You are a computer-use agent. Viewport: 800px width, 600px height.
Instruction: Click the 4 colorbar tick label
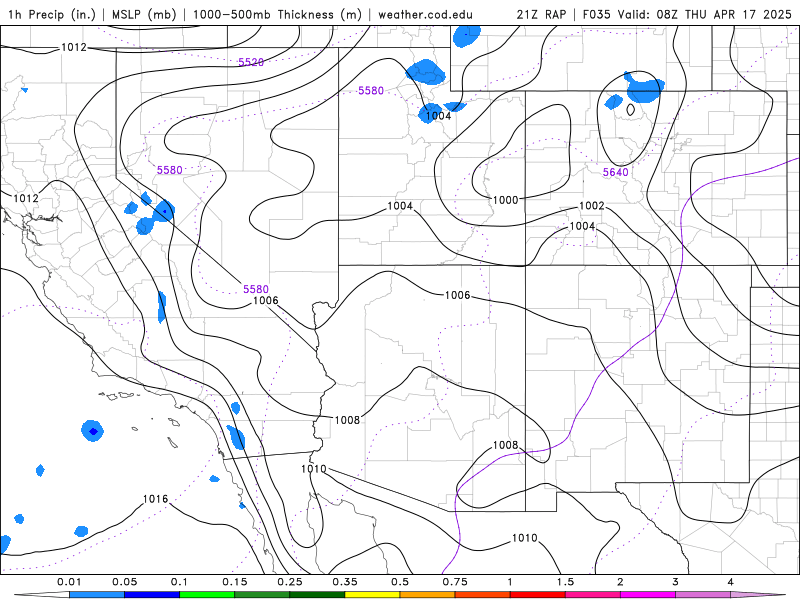coord(731,582)
